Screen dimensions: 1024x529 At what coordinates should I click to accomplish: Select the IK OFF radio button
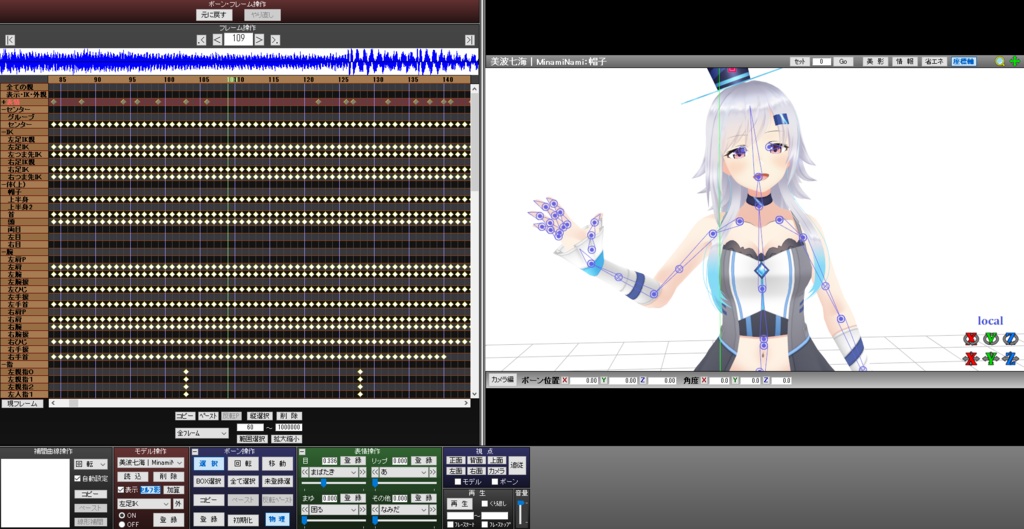click(121, 524)
